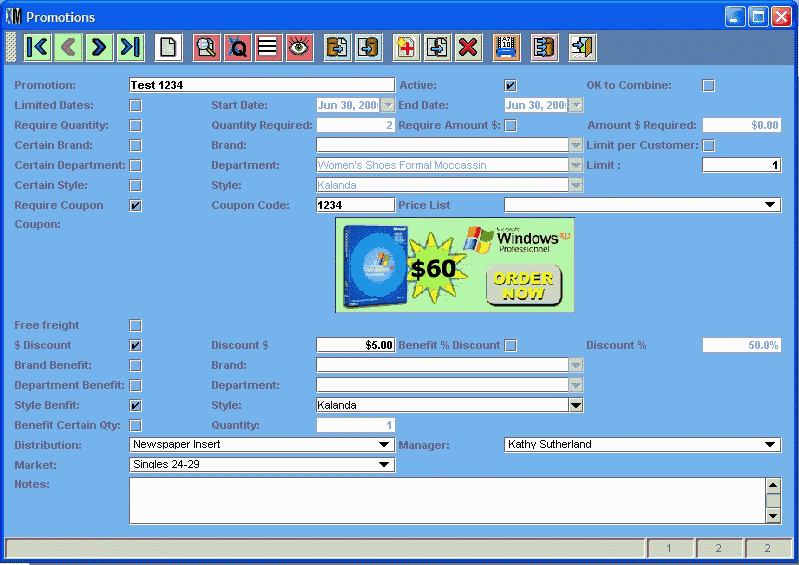Check the Require Amount $ checkbox

(510, 125)
